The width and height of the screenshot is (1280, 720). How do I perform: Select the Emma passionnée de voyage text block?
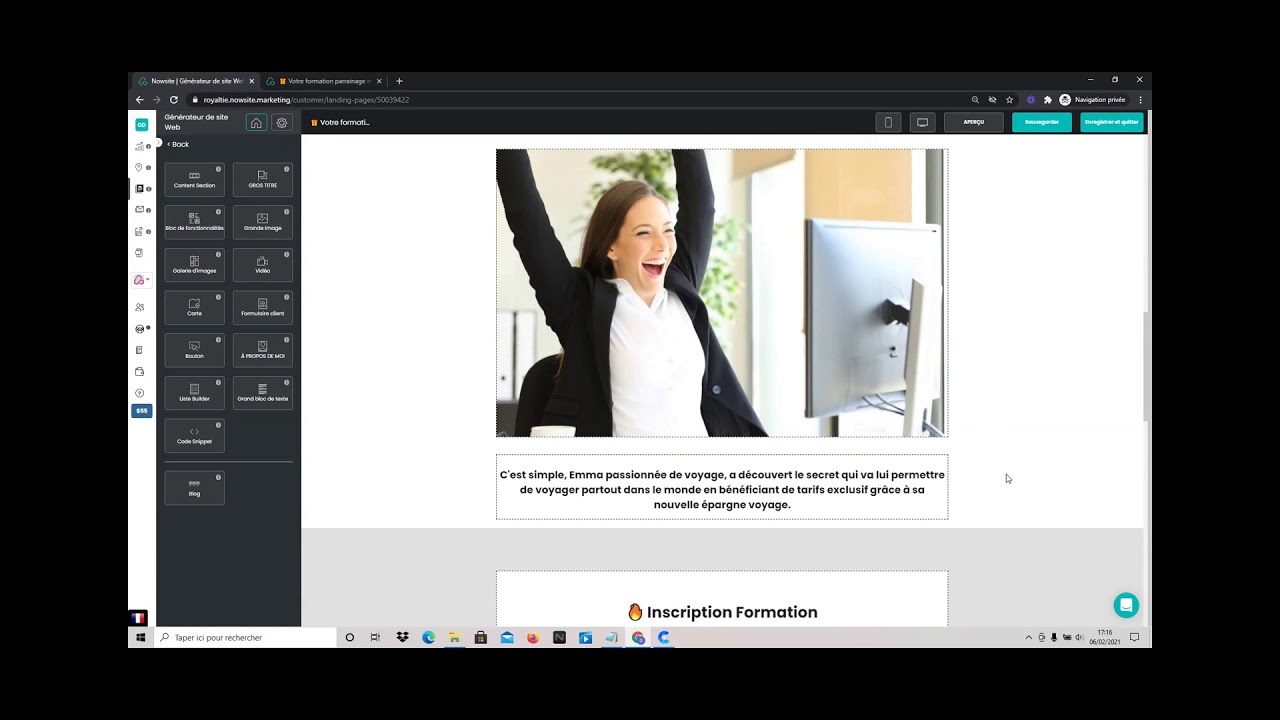(x=722, y=488)
